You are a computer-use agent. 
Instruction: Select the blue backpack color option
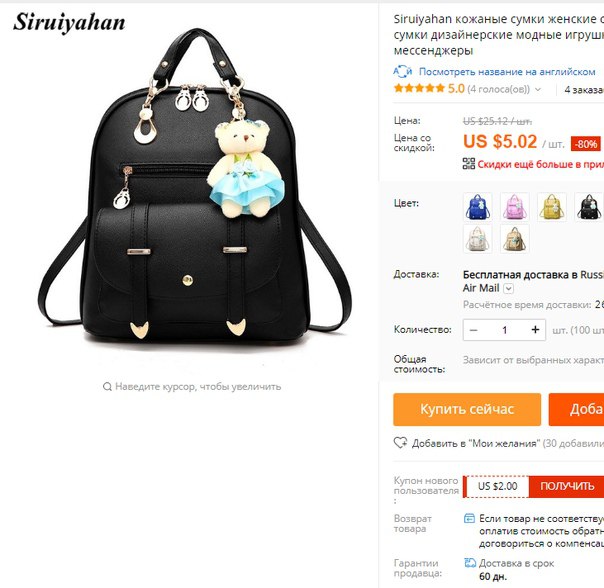tap(478, 207)
